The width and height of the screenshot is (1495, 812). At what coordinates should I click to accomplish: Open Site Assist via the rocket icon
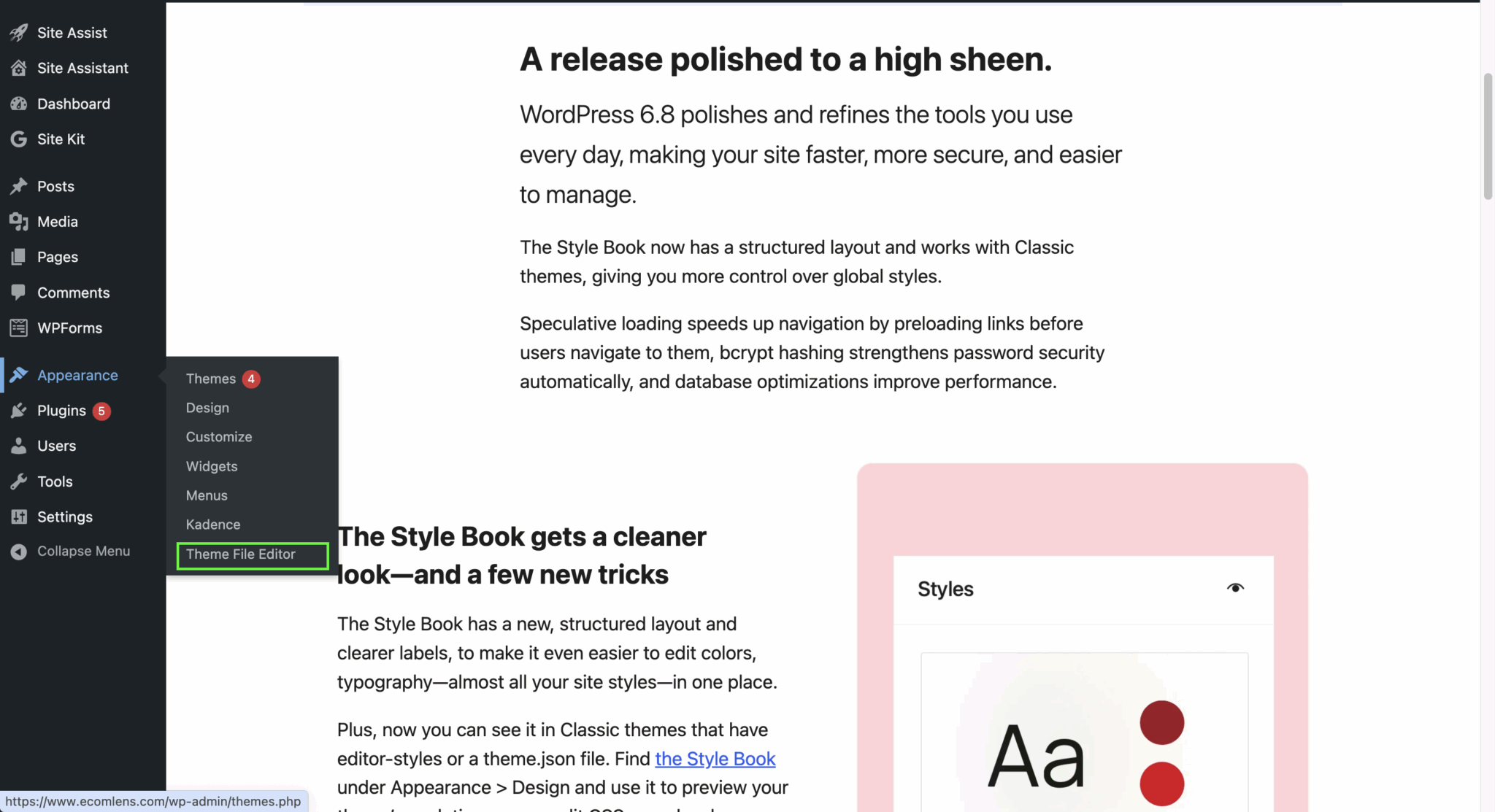[x=18, y=32]
